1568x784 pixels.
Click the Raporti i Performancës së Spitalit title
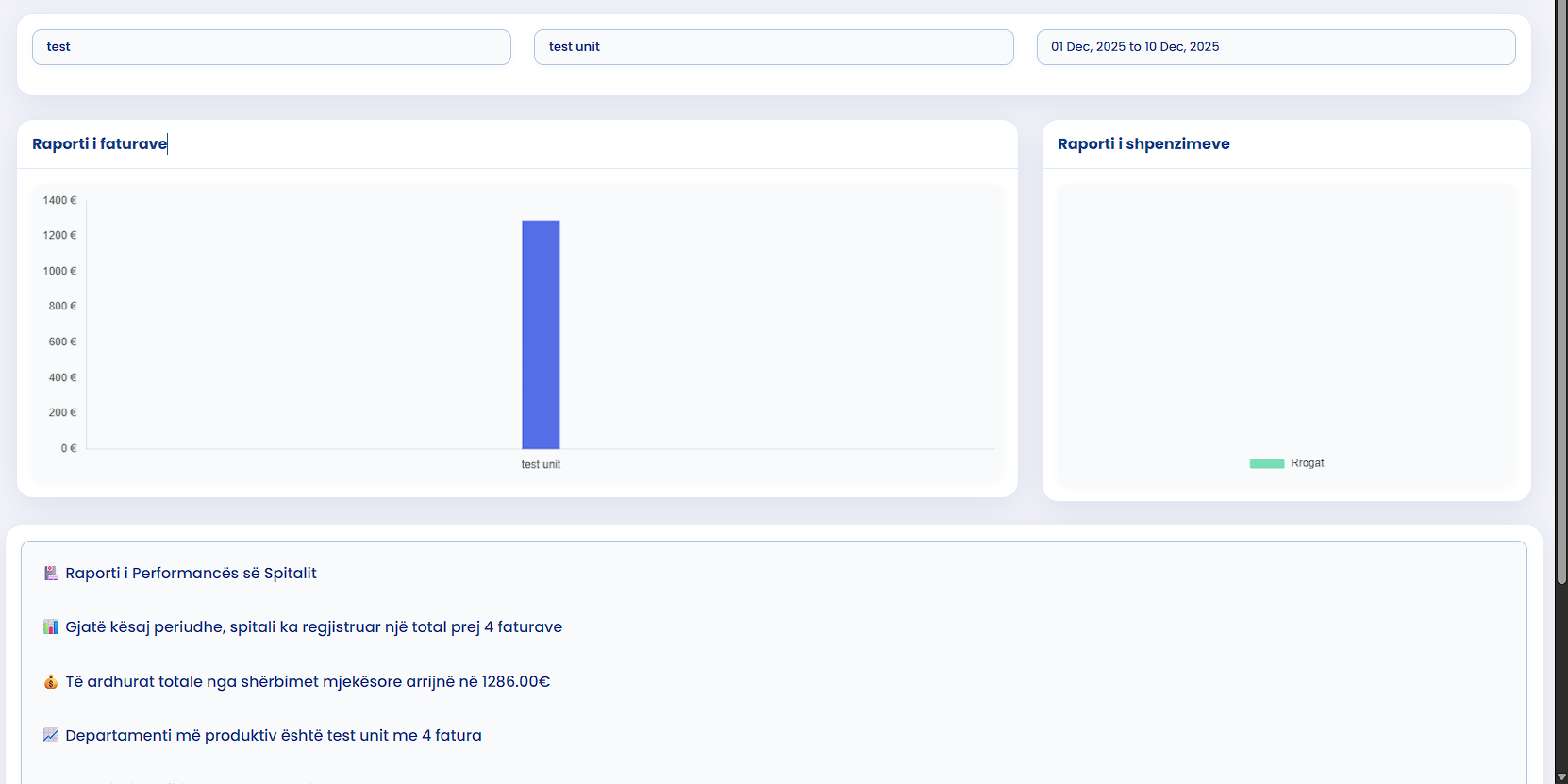(191, 574)
